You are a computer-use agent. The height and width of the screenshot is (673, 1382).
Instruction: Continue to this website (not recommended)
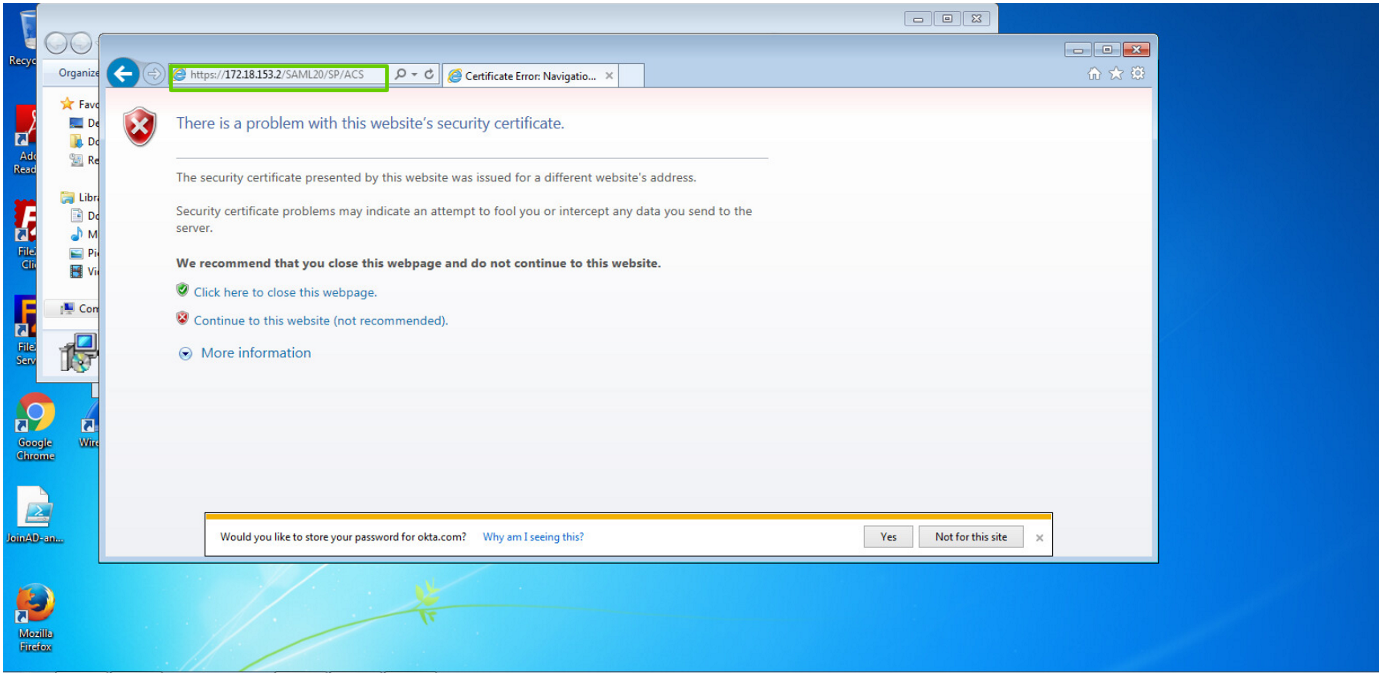tap(321, 321)
